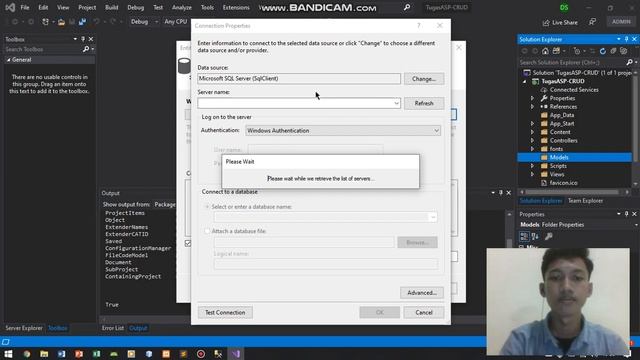Pin the Output panel
Image resolution: width=640 pixels, height=360 pixels.
tap(501, 193)
